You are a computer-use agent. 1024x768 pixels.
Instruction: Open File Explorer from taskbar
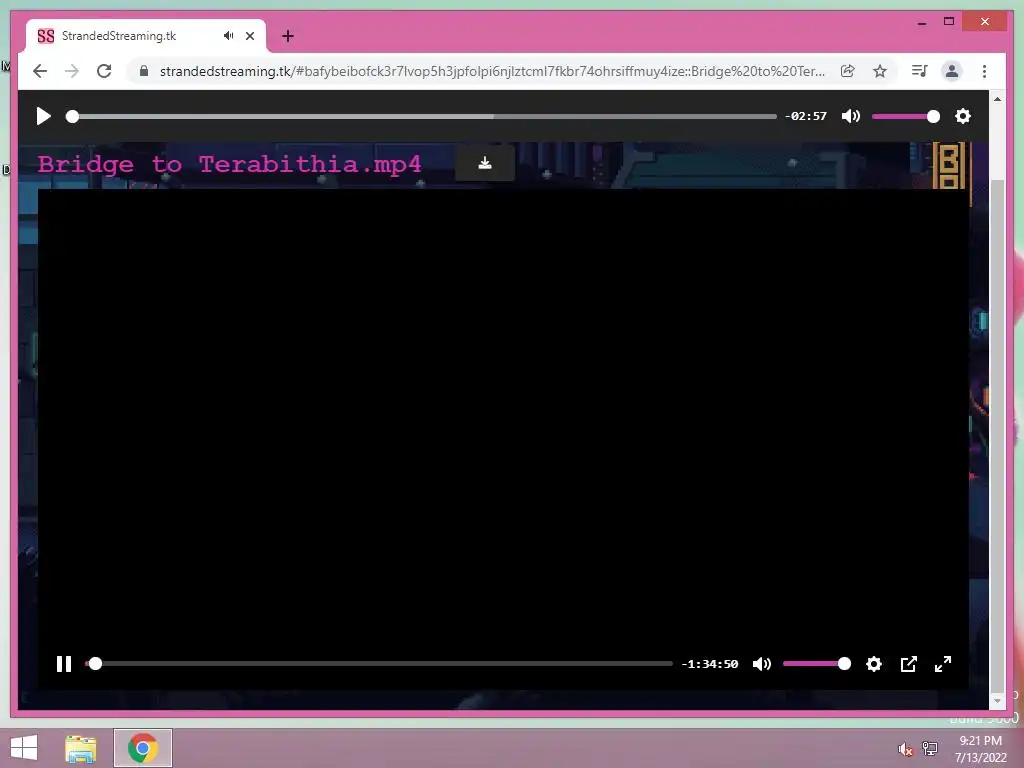[81, 748]
